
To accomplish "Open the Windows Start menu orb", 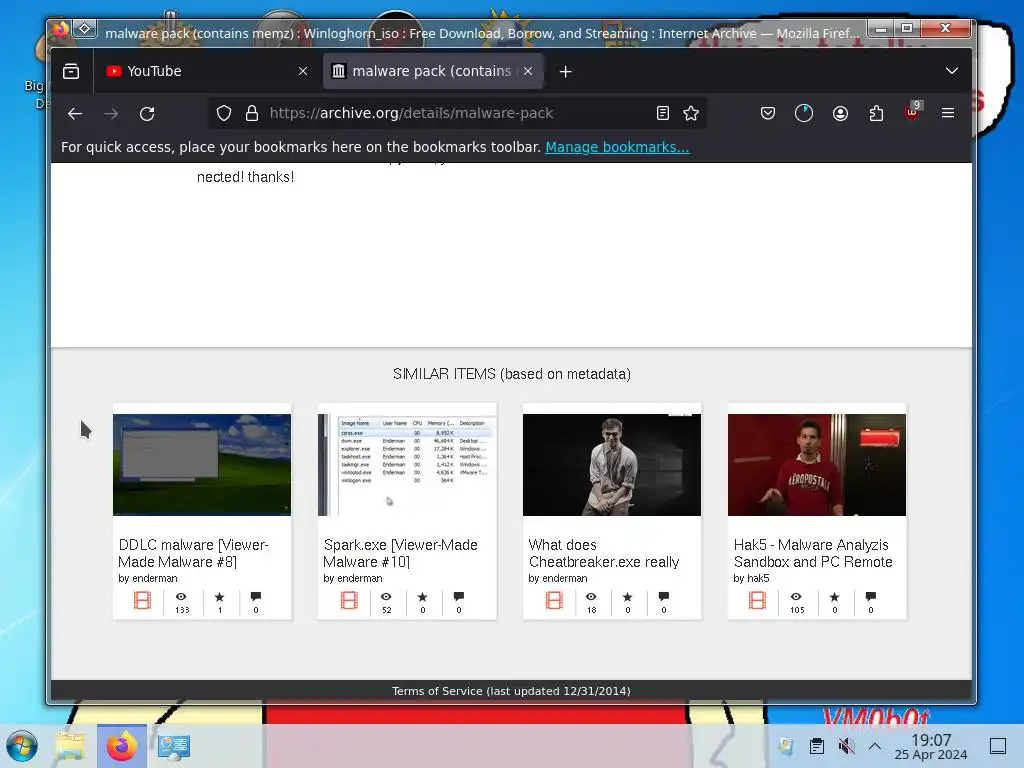I will tap(22, 746).
